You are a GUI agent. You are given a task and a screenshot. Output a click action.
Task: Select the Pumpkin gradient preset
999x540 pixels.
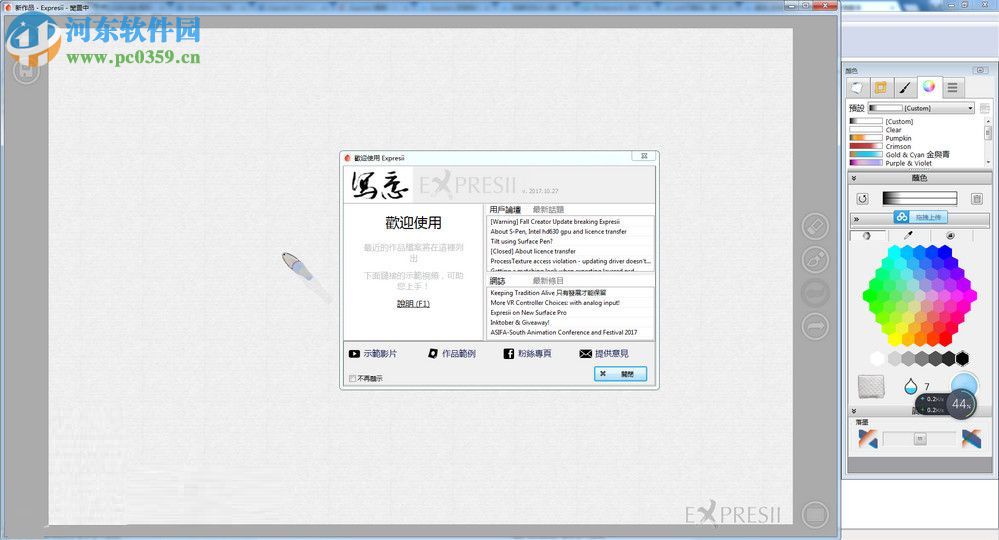pos(916,138)
